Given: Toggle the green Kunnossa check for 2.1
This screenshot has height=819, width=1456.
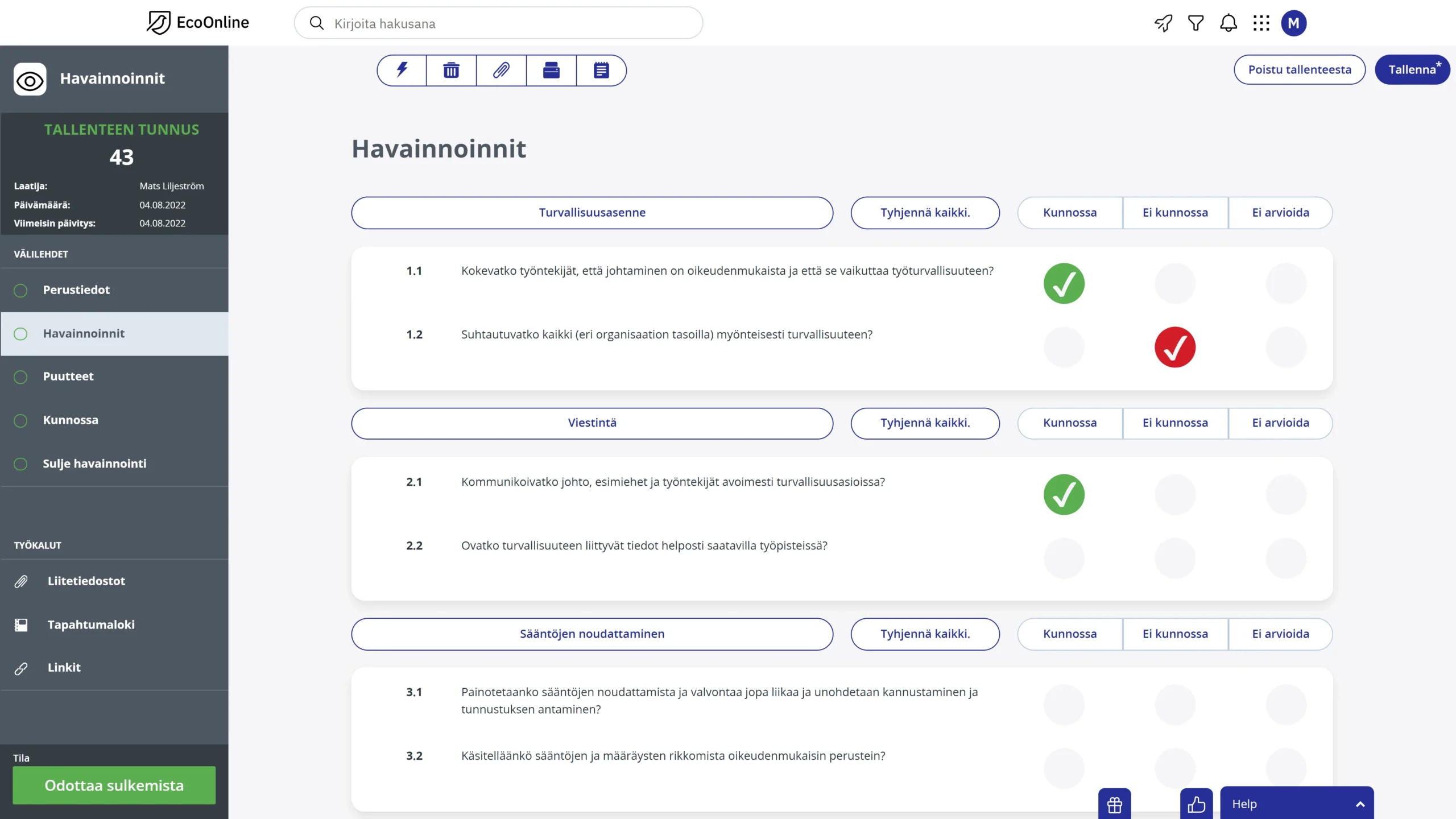Looking at the screenshot, I should (1064, 494).
